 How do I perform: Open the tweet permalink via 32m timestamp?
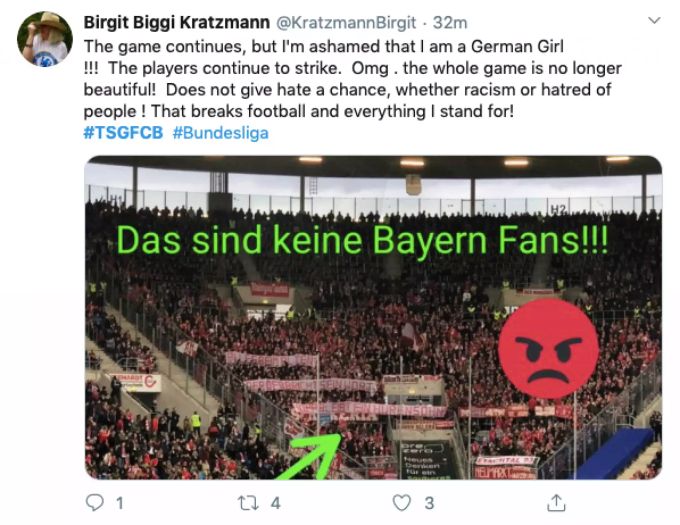pyautogui.click(x=450, y=23)
